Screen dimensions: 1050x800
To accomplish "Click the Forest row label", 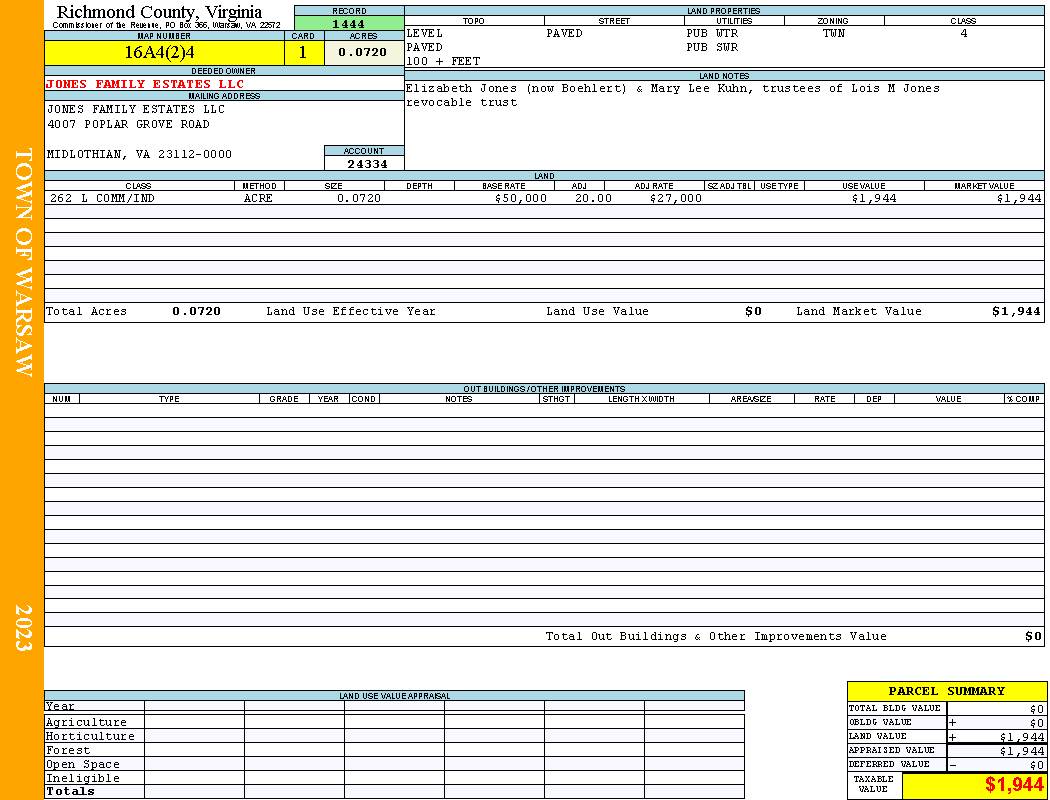I will click(x=68, y=750).
